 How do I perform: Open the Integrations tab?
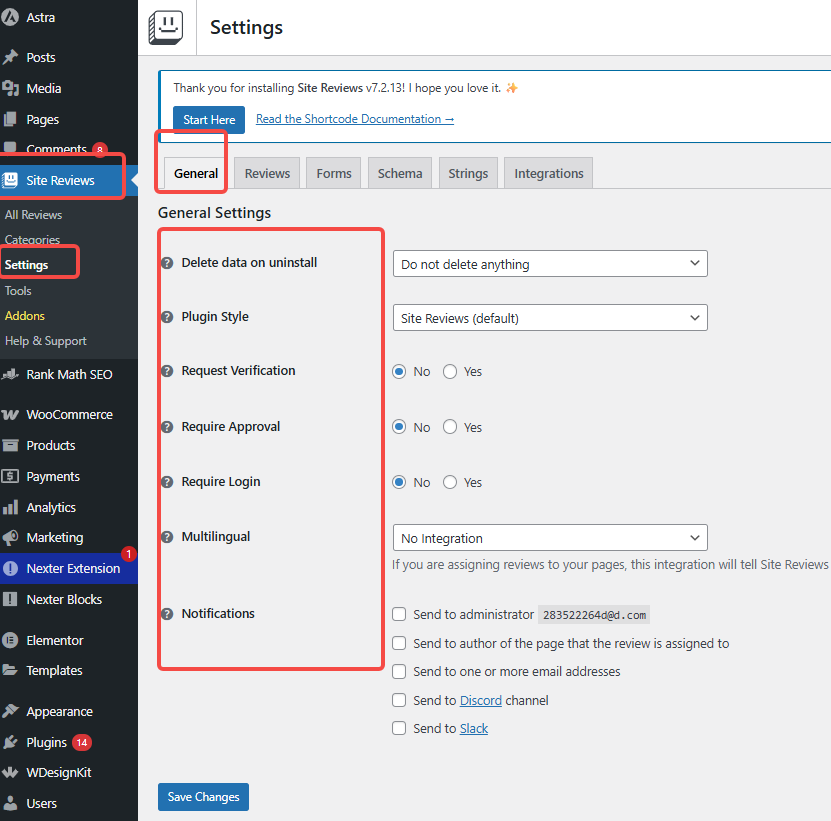coord(548,173)
